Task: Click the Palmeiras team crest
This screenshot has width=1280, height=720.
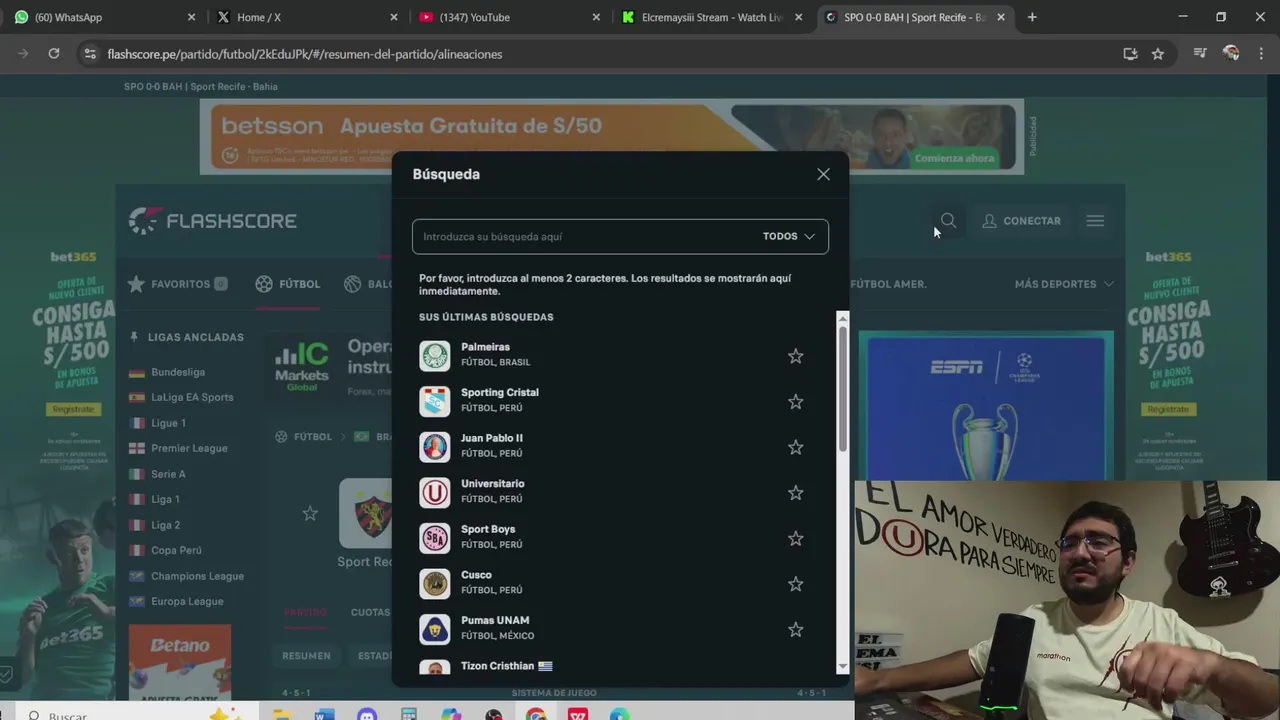Action: click(x=435, y=356)
